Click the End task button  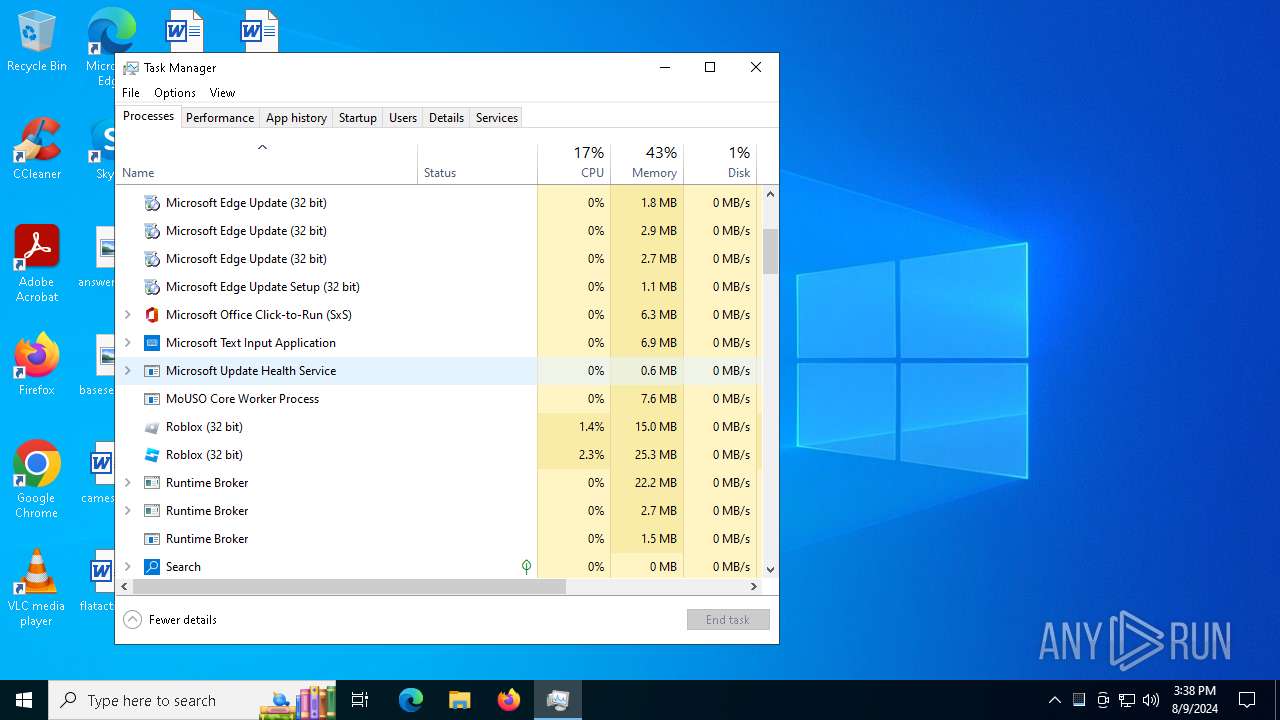(728, 620)
